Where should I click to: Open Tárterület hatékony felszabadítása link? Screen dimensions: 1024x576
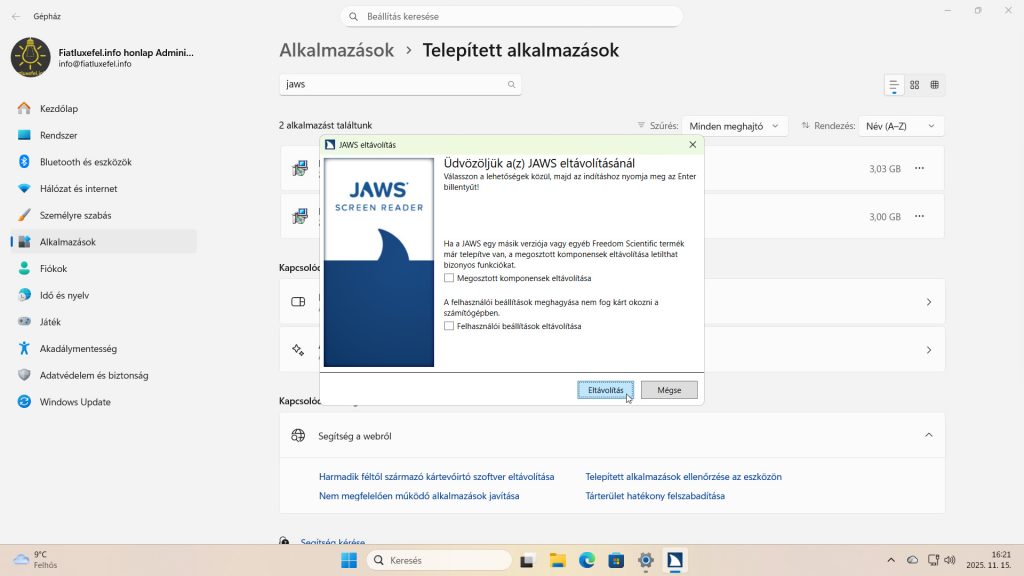pyautogui.click(x=656, y=495)
